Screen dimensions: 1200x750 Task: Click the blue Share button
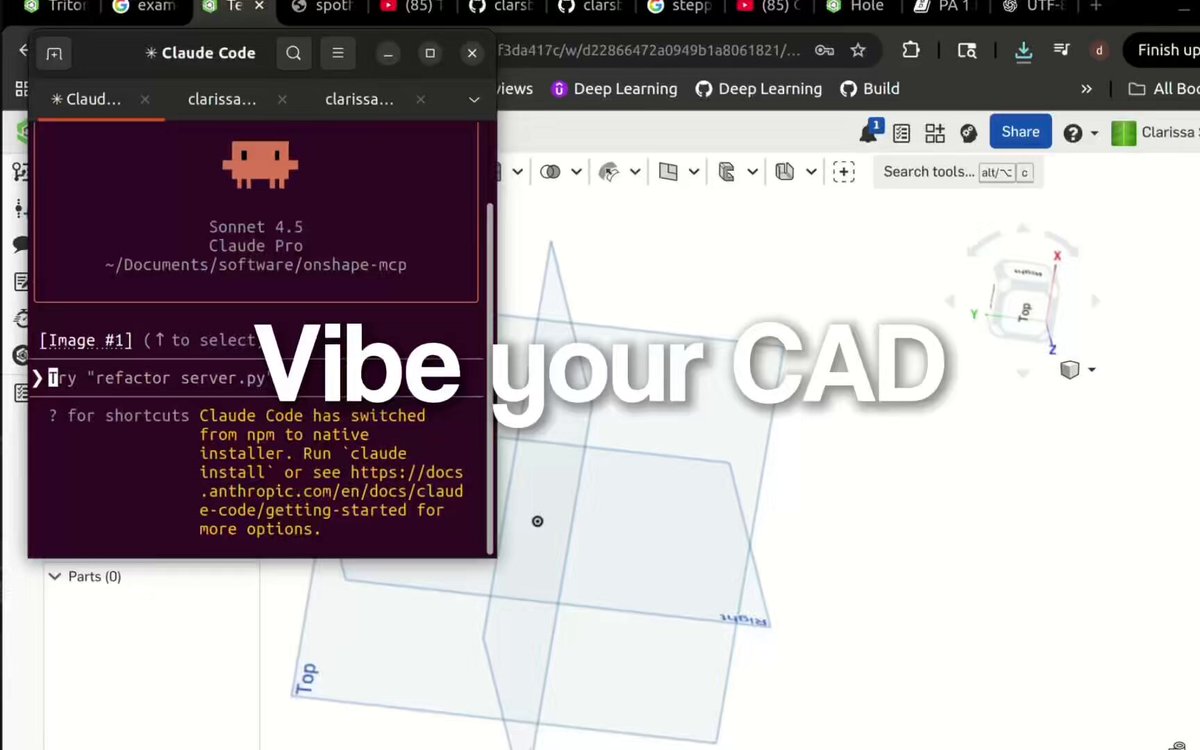[1020, 132]
